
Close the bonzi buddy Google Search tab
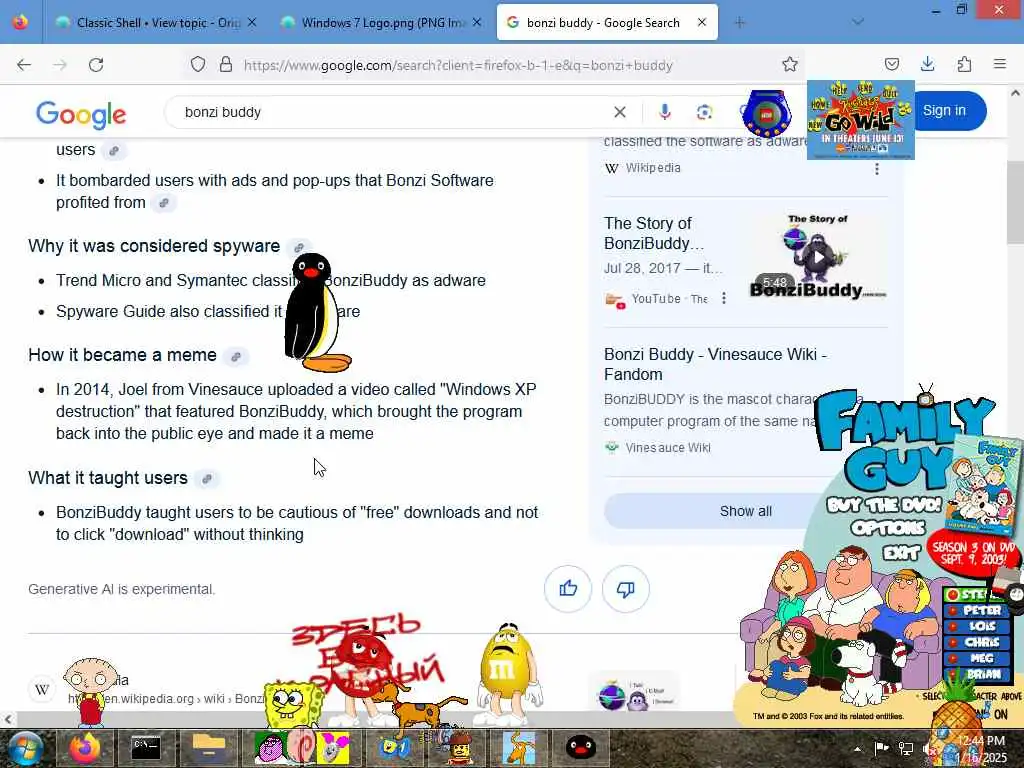pyautogui.click(x=702, y=22)
